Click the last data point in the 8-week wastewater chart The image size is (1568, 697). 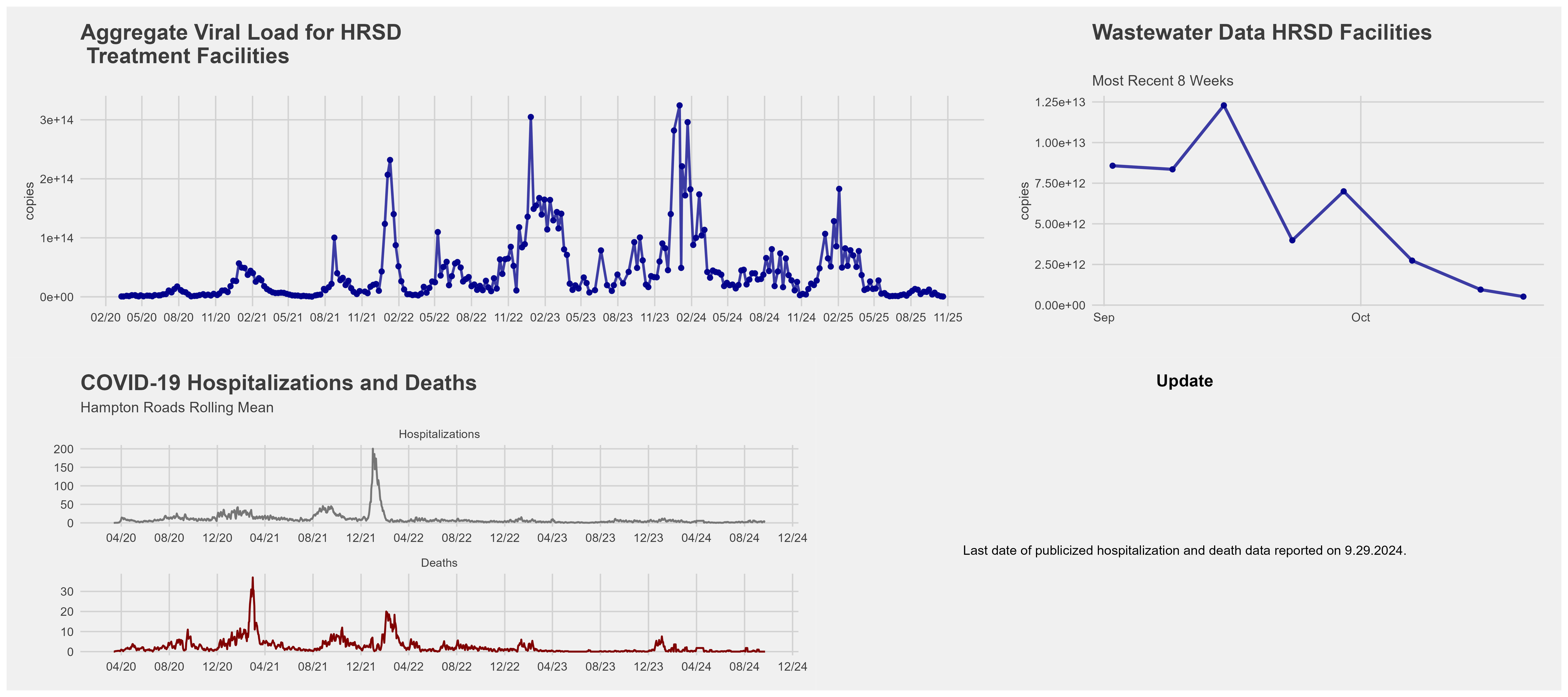(x=1524, y=296)
